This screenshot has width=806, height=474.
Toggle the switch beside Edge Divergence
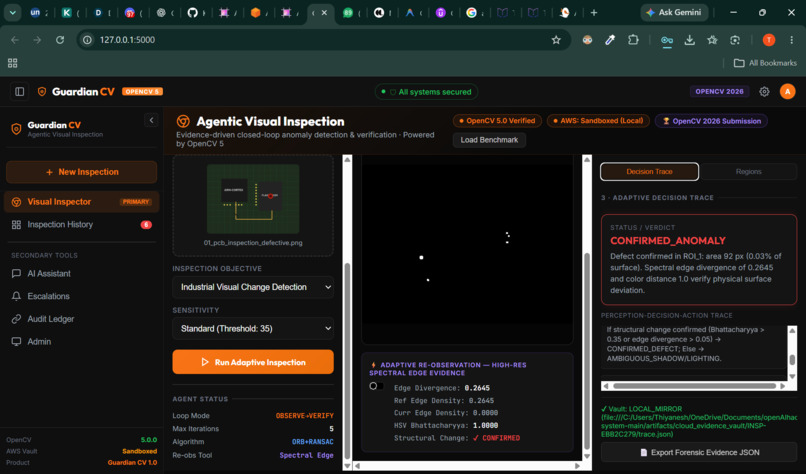pos(376,386)
